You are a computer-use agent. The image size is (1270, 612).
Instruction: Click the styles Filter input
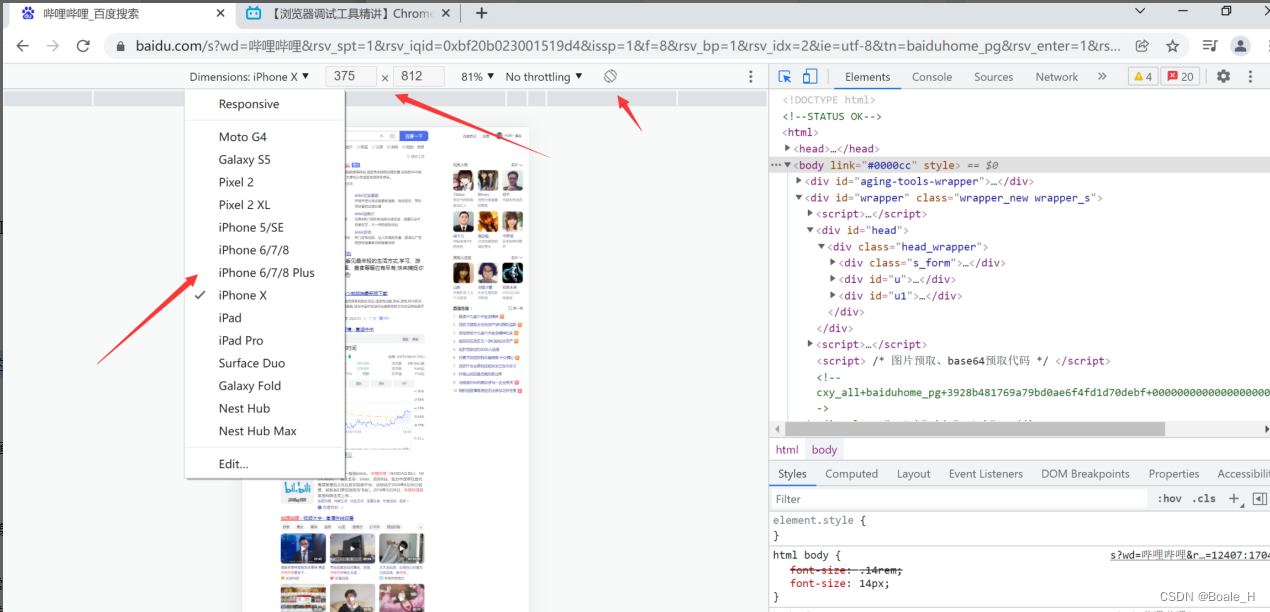point(960,499)
